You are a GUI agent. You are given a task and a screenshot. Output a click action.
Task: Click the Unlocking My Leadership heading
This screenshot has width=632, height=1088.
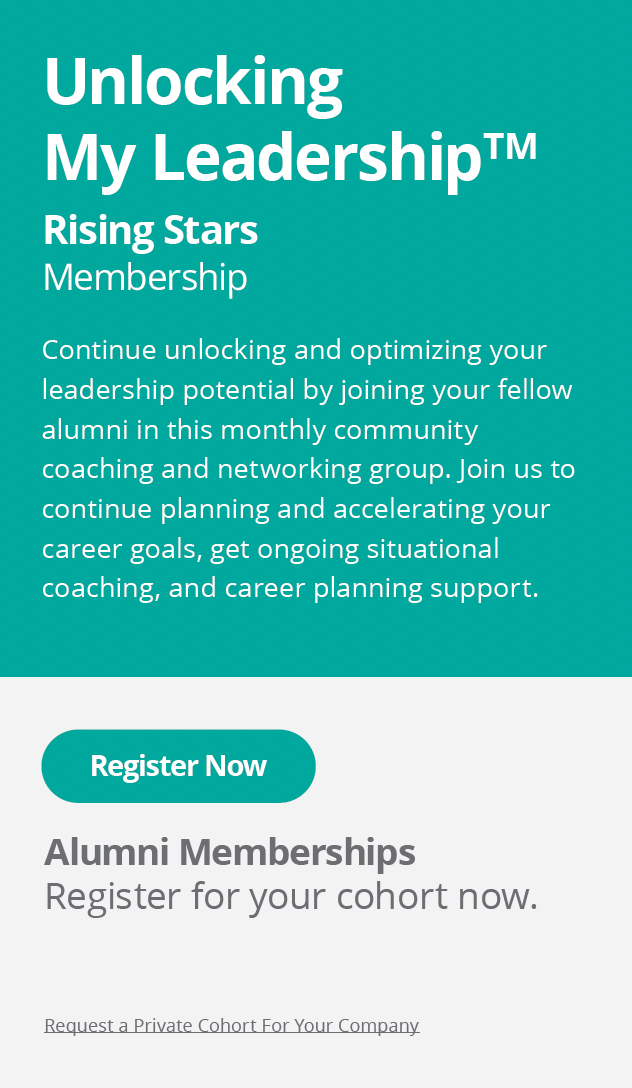[x=290, y=118]
